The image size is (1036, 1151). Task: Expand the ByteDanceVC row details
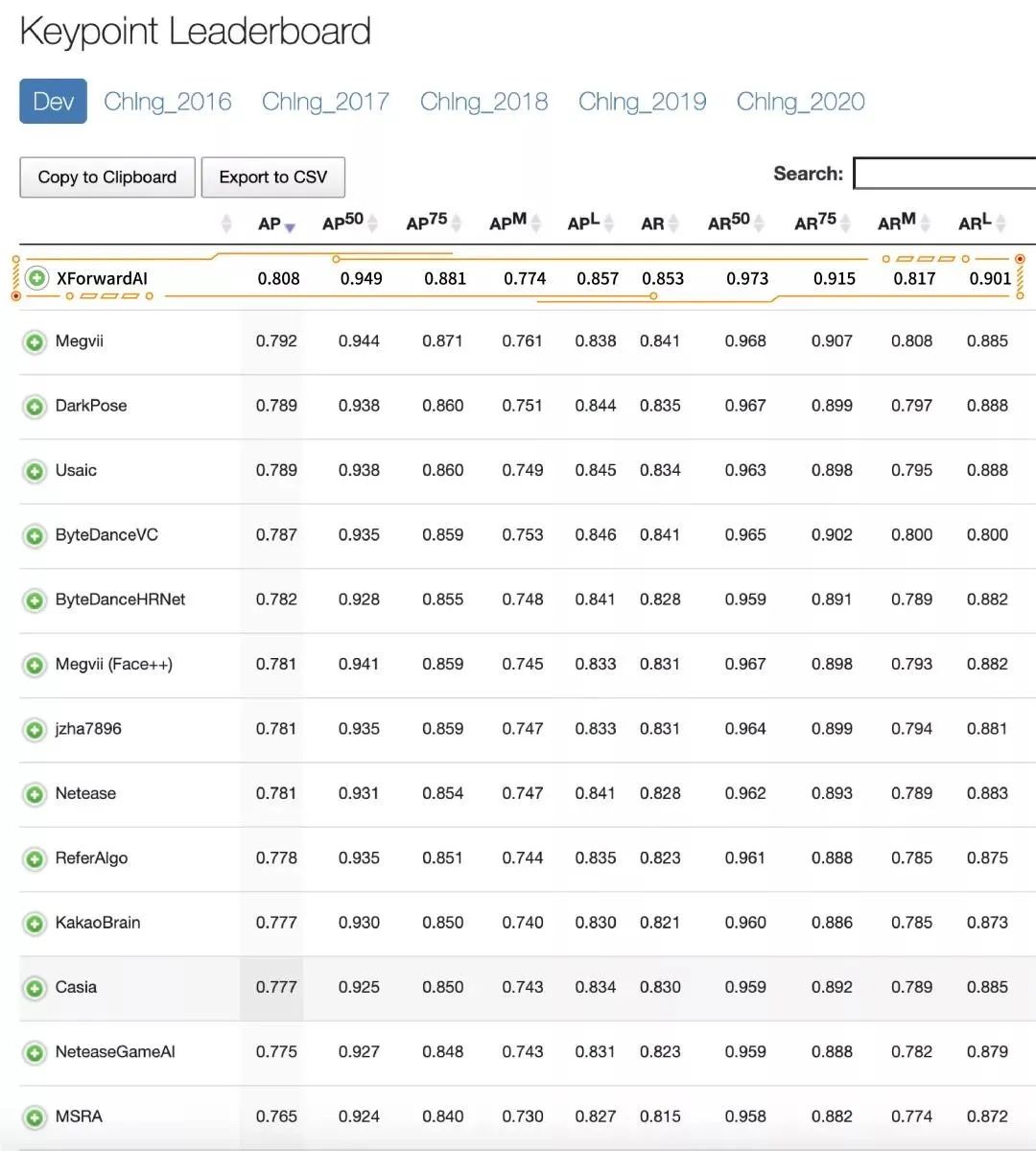(x=35, y=535)
